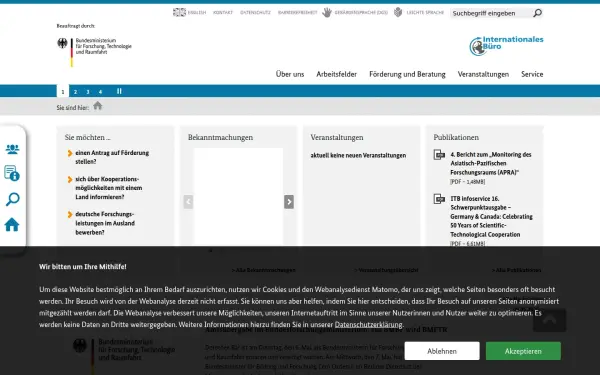Open the Arbeitsfelder menu
Screen dimensions: 600x375
click(336, 74)
